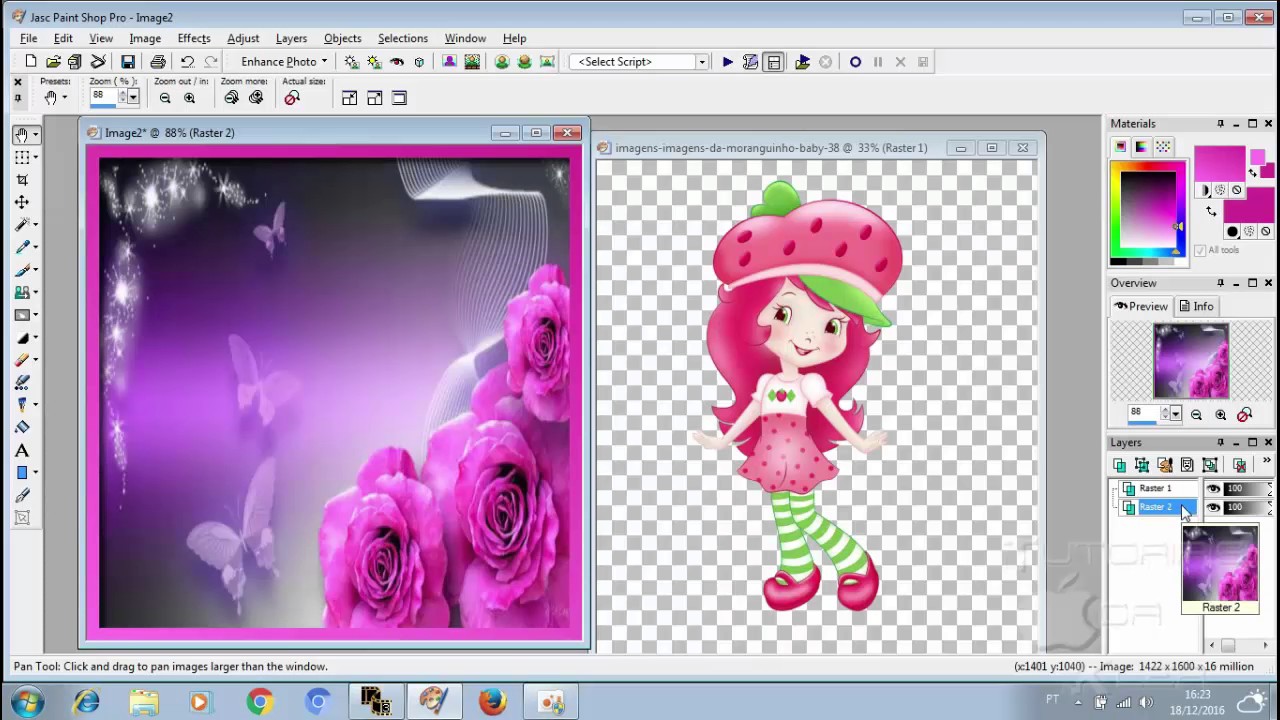
Task: Open the Effects menu
Action: point(194,38)
